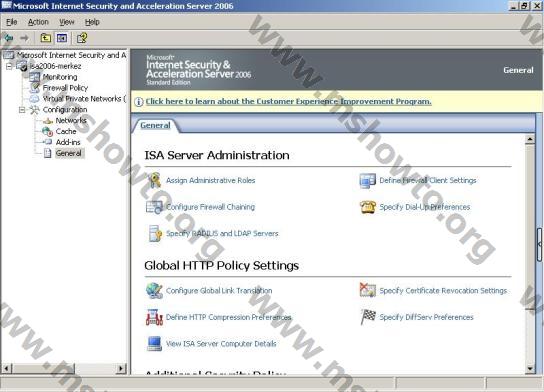
Task: Click the details pane scroll down arrow
Action: point(530,368)
